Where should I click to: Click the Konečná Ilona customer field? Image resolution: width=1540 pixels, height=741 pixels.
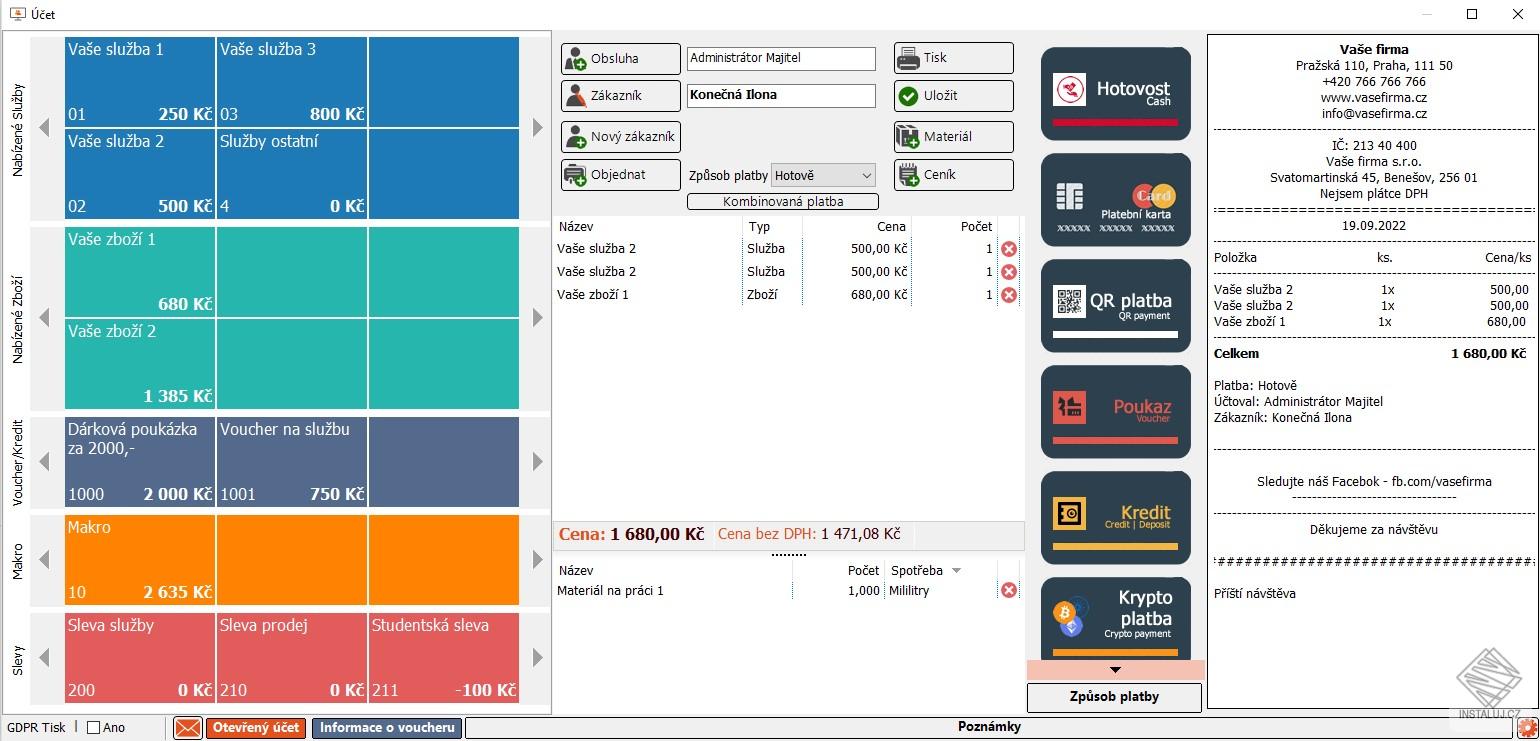click(781, 96)
